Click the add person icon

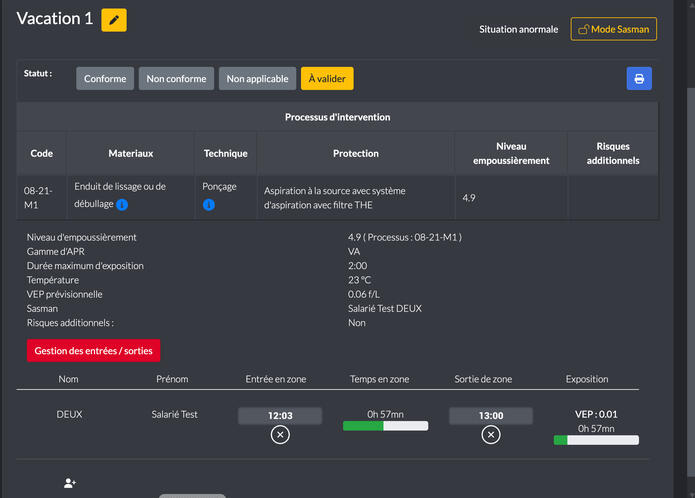coord(70,483)
